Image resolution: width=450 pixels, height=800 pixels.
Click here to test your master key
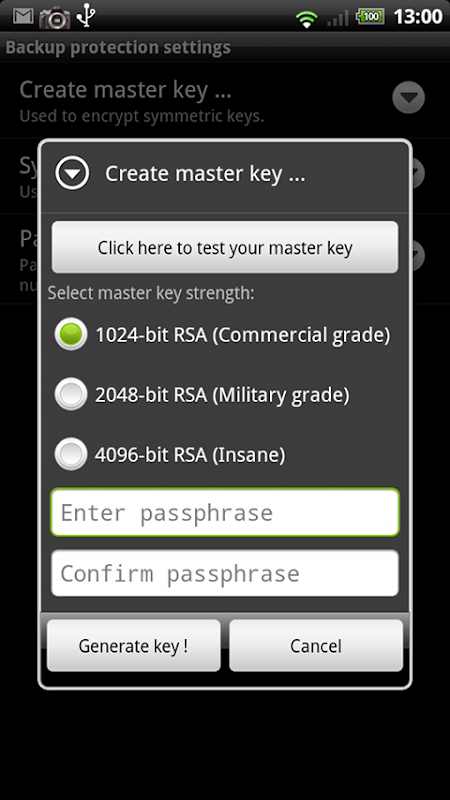[x=225, y=247]
